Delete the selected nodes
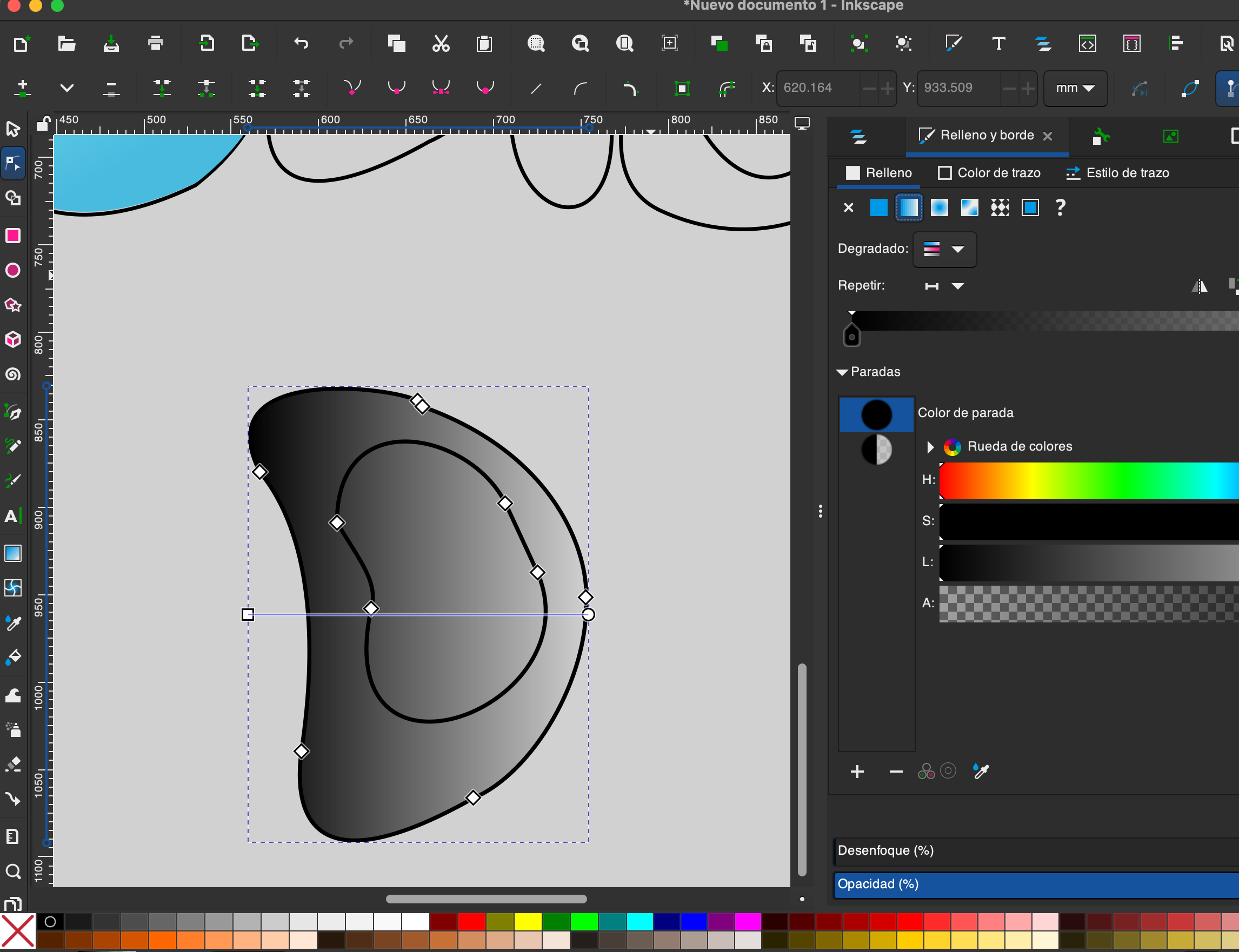This screenshot has width=1239, height=952. [x=111, y=88]
